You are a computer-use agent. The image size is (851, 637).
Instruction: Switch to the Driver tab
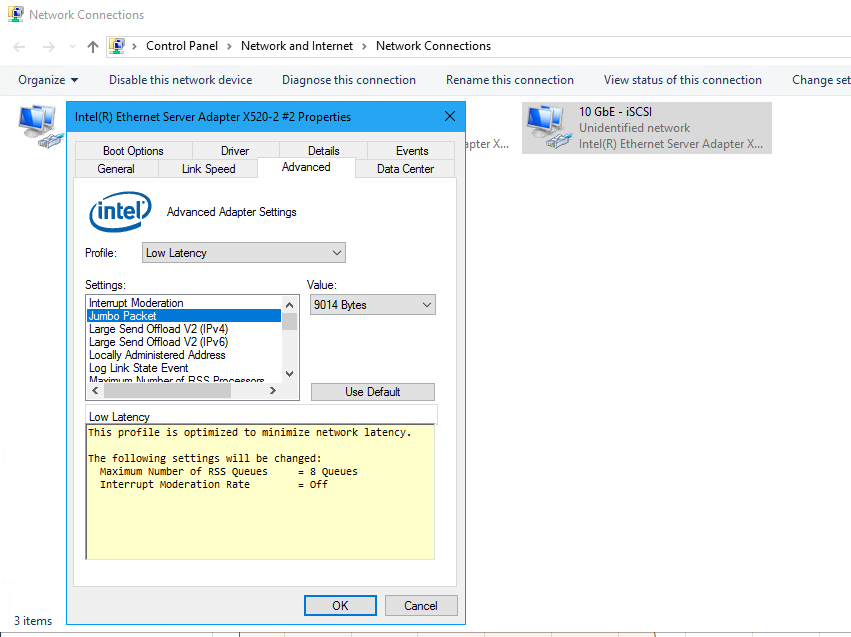click(x=235, y=151)
